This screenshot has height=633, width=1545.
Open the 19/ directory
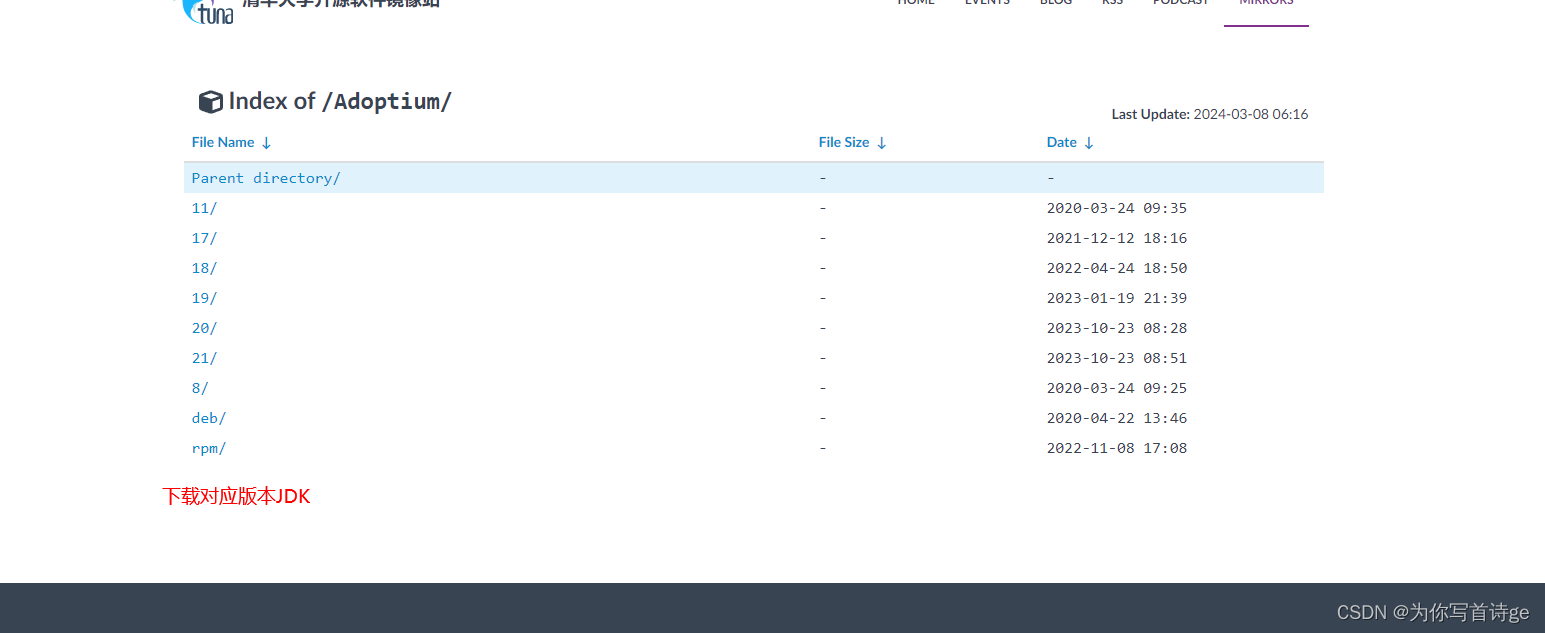[x=204, y=298]
